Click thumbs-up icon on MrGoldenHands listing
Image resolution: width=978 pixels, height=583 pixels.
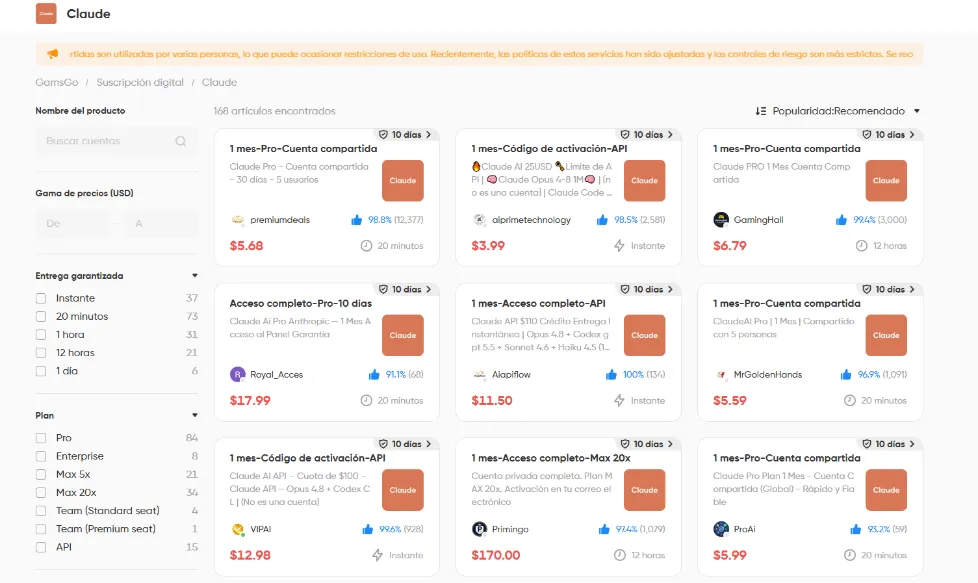tap(846, 374)
